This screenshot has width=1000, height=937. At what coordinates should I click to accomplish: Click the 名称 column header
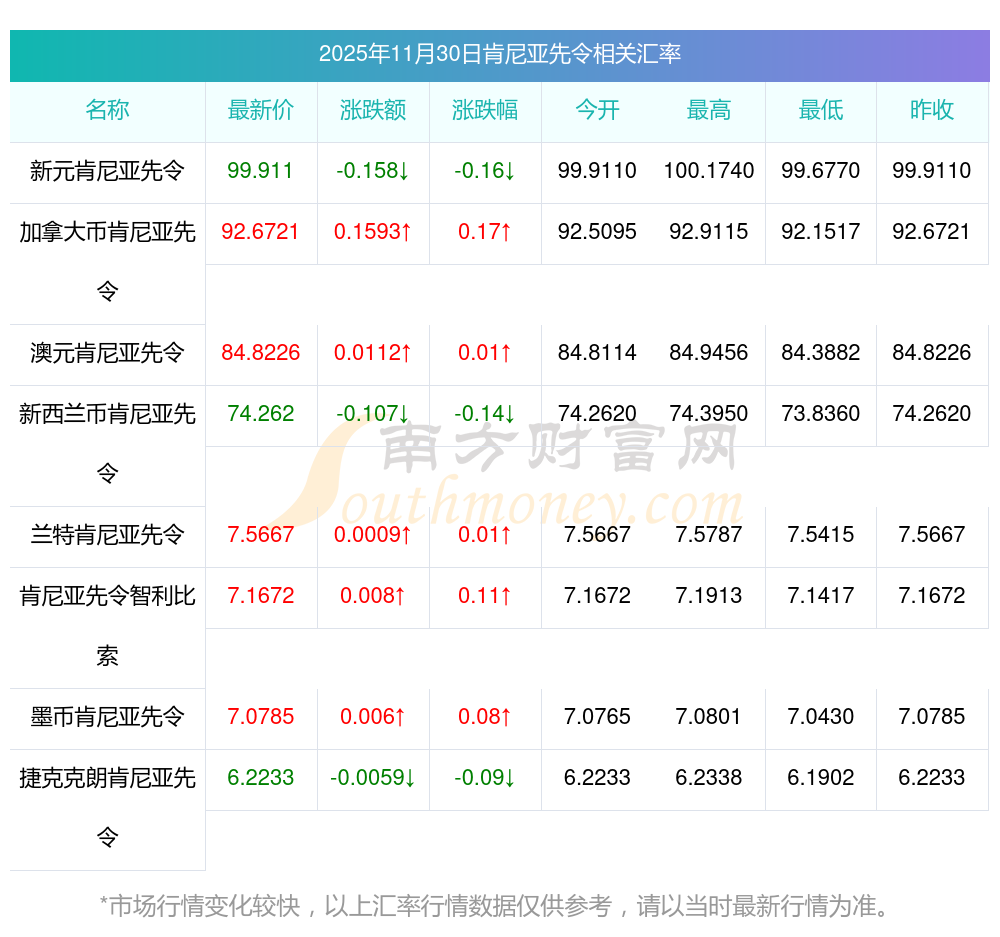[107, 111]
